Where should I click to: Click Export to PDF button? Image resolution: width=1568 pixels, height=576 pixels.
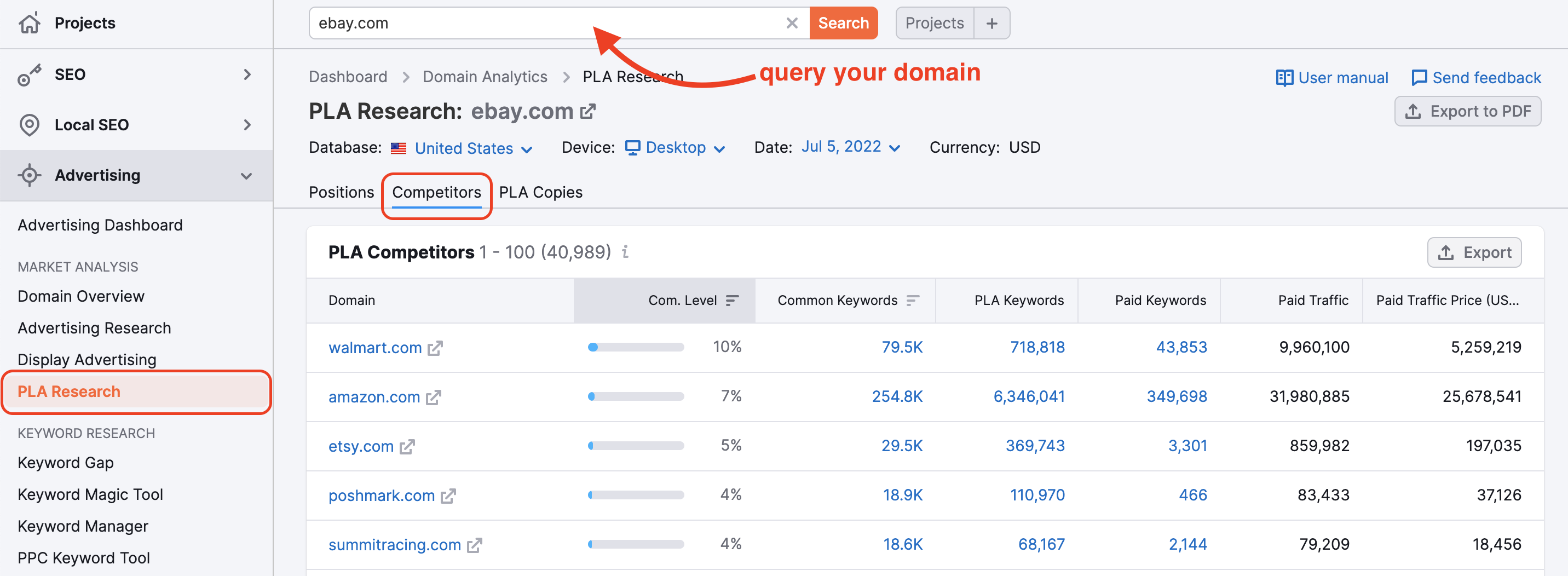click(1468, 111)
